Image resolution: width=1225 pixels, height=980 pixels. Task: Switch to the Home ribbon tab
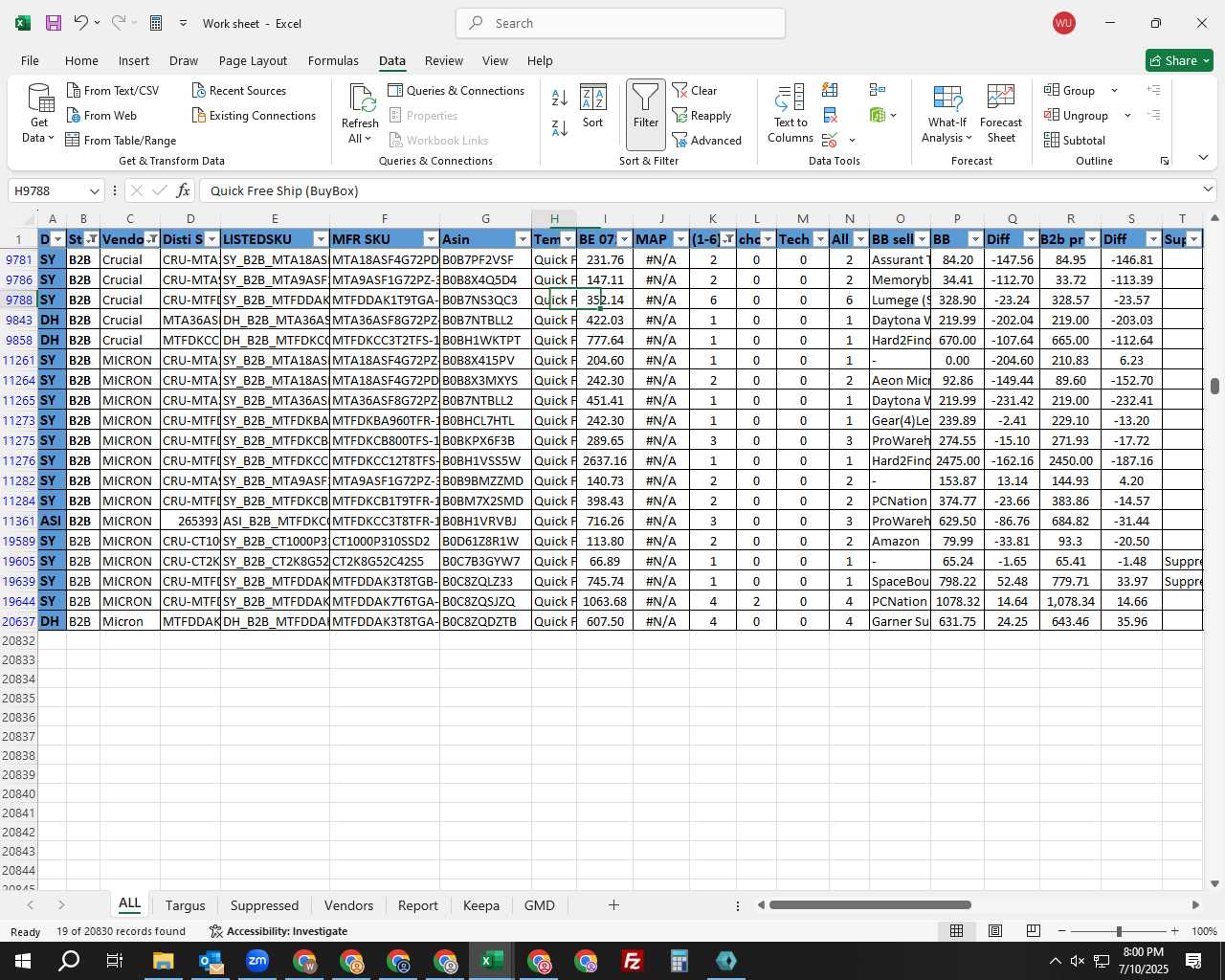pyautogui.click(x=81, y=60)
